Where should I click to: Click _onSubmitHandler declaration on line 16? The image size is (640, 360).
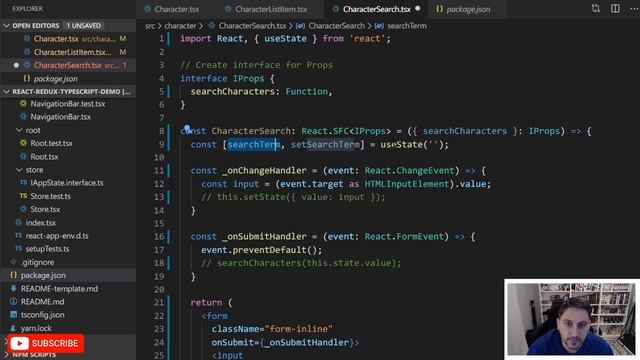(264, 237)
